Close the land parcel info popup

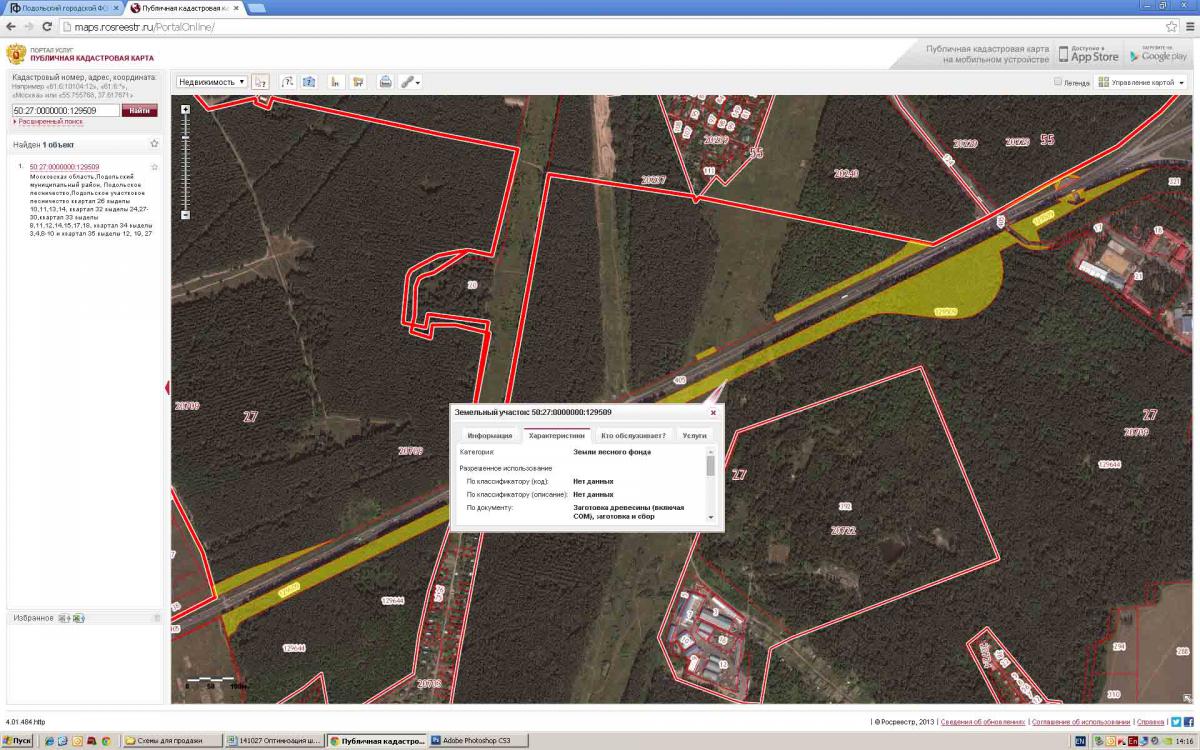(713, 412)
